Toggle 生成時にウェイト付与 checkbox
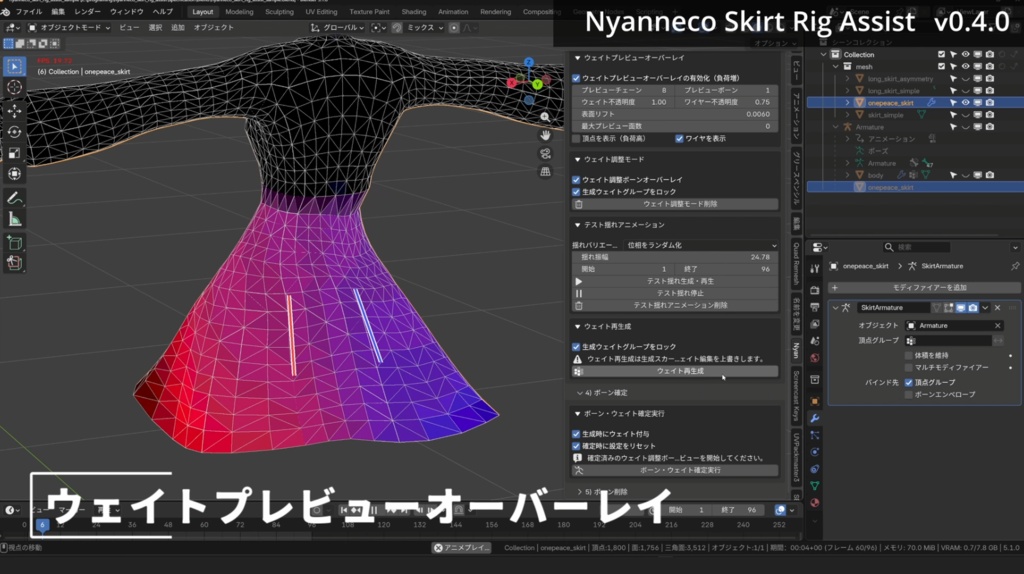This screenshot has width=1024, height=574. 576,434
